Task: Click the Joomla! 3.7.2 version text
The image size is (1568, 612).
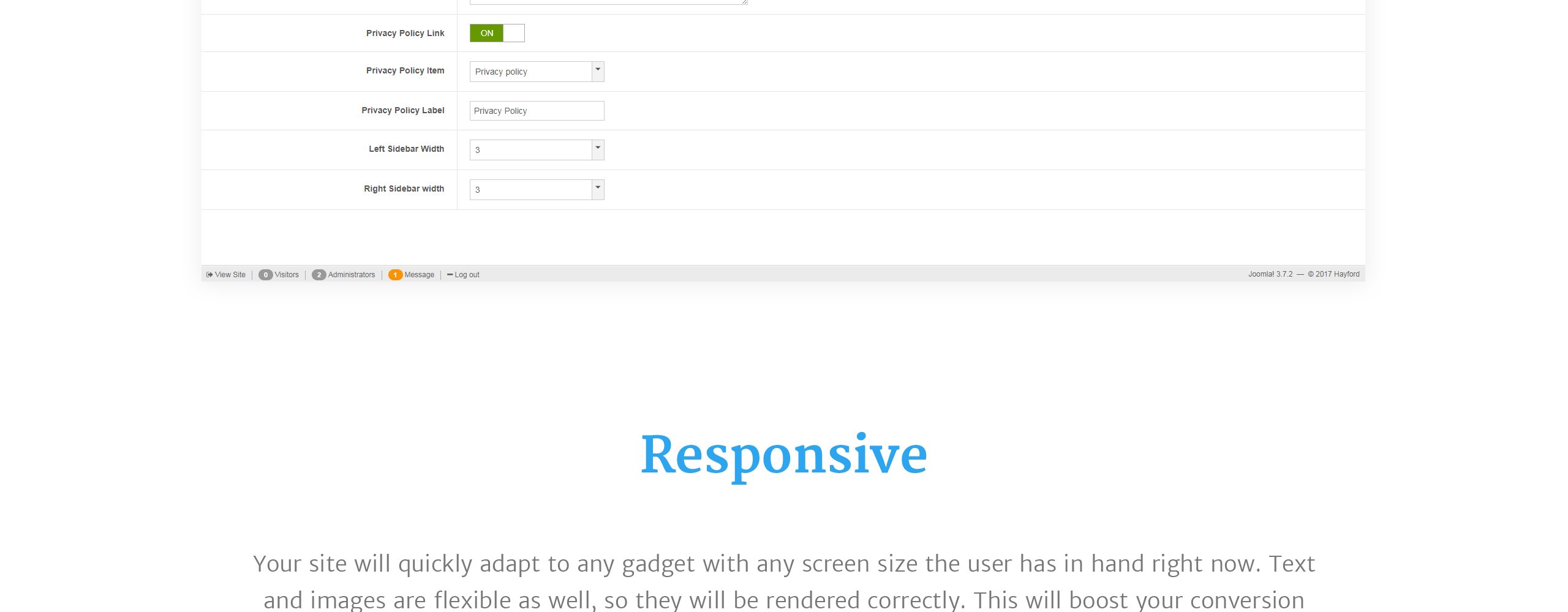Action: (1270, 274)
